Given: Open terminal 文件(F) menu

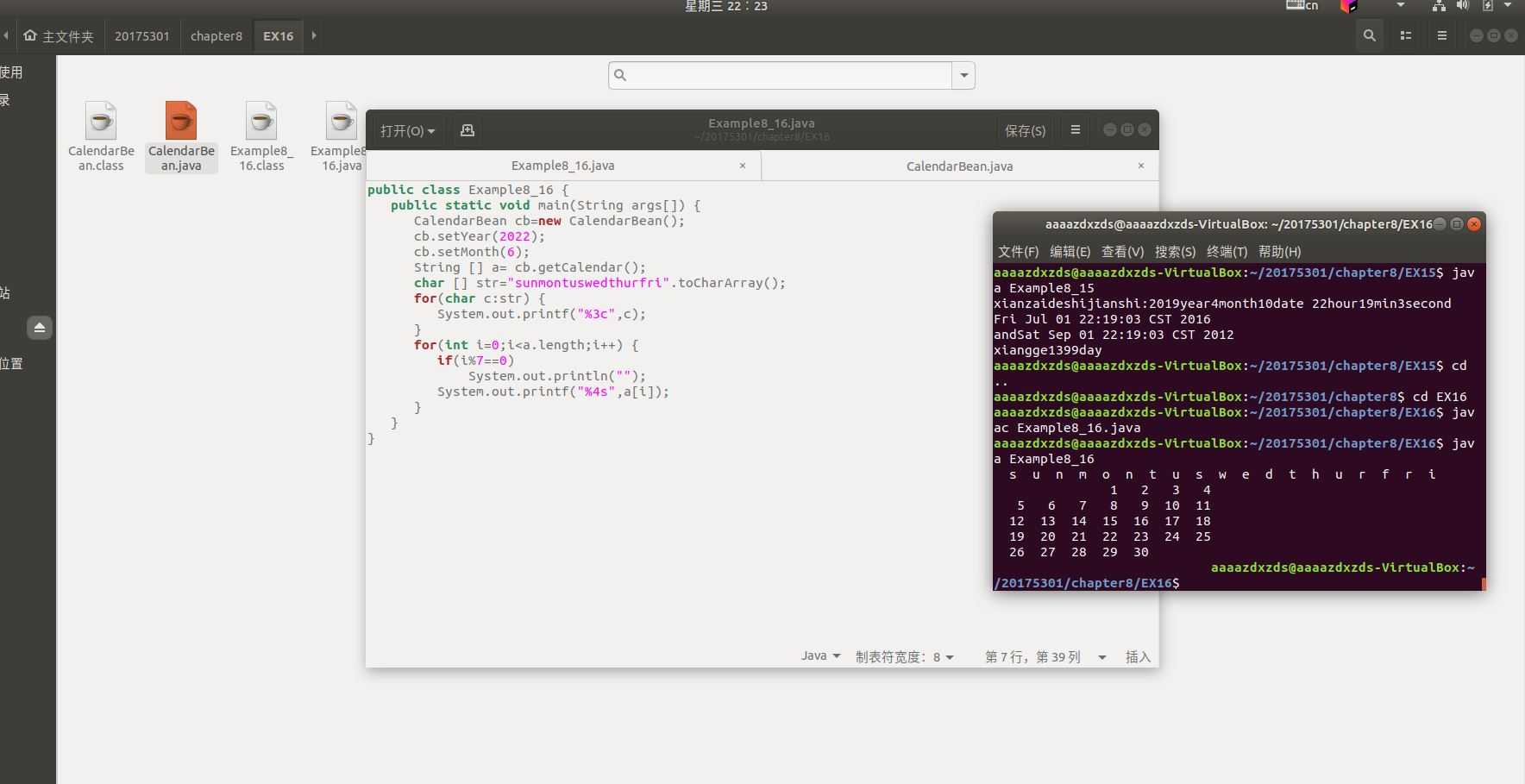Looking at the screenshot, I should click(1018, 252).
